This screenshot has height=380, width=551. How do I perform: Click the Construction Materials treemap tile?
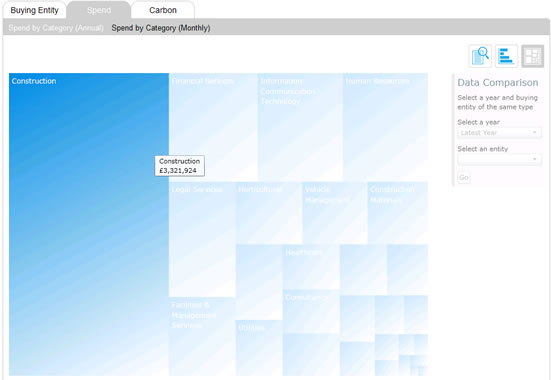pyautogui.click(x=398, y=213)
